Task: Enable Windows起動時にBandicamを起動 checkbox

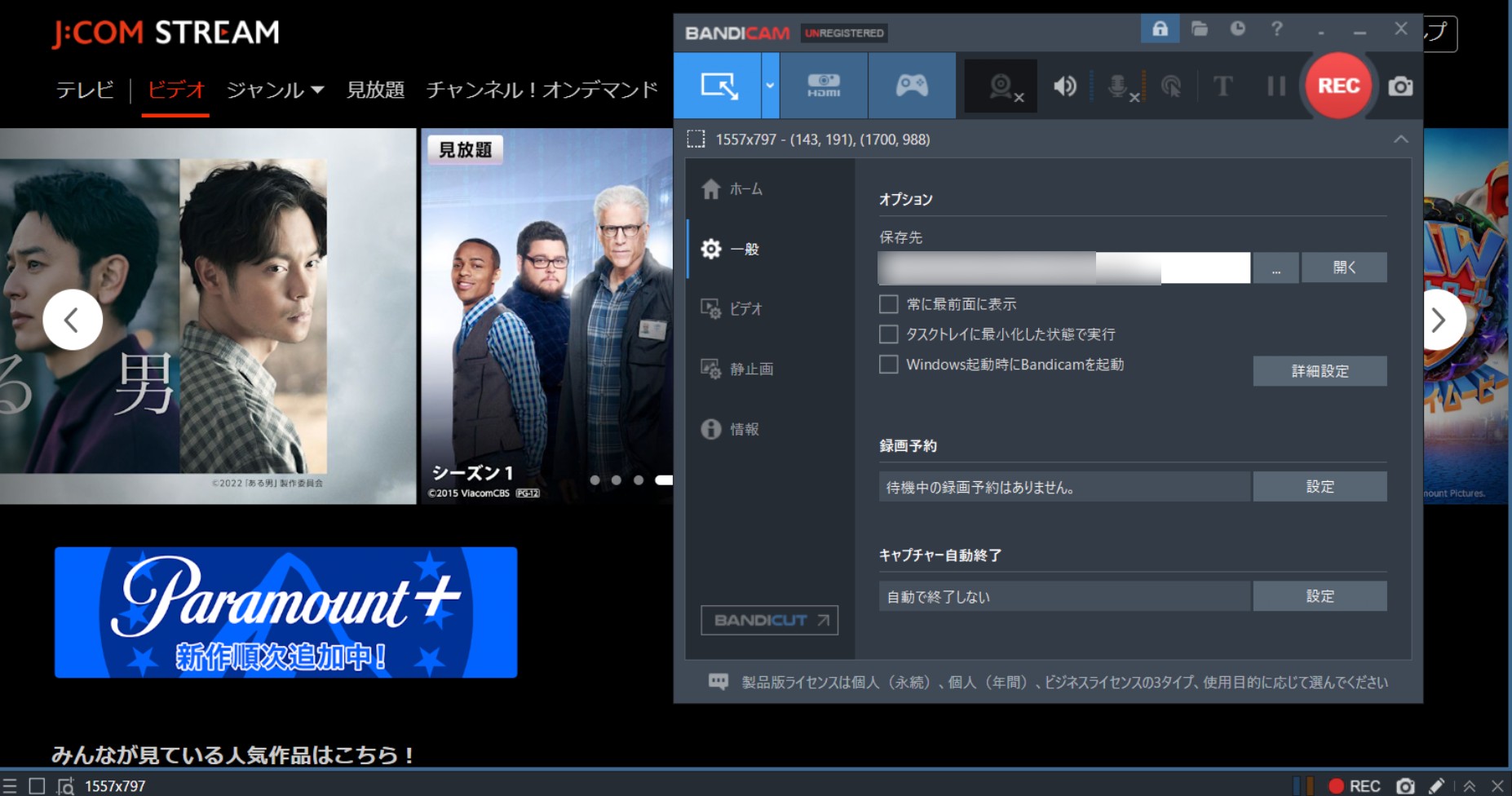Action: click(x=888, y=365)
